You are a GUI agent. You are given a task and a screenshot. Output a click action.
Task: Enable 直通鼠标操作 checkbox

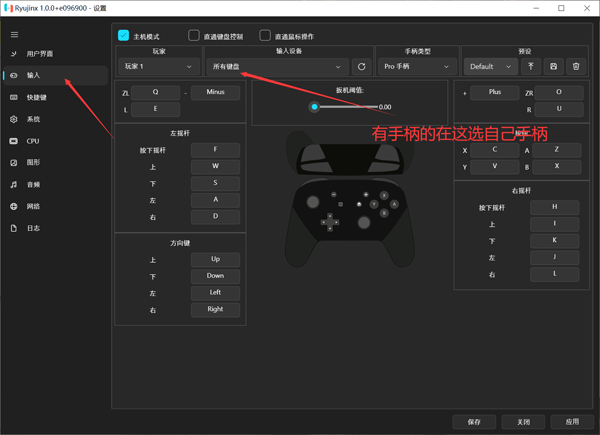265,36
